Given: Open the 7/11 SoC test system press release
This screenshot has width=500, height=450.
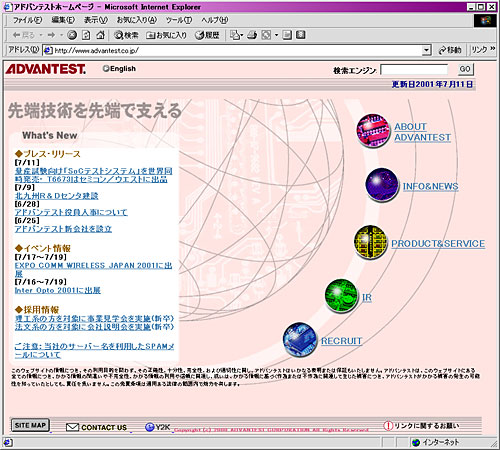Looking at the screenshot, I should (x=93, y=175).
